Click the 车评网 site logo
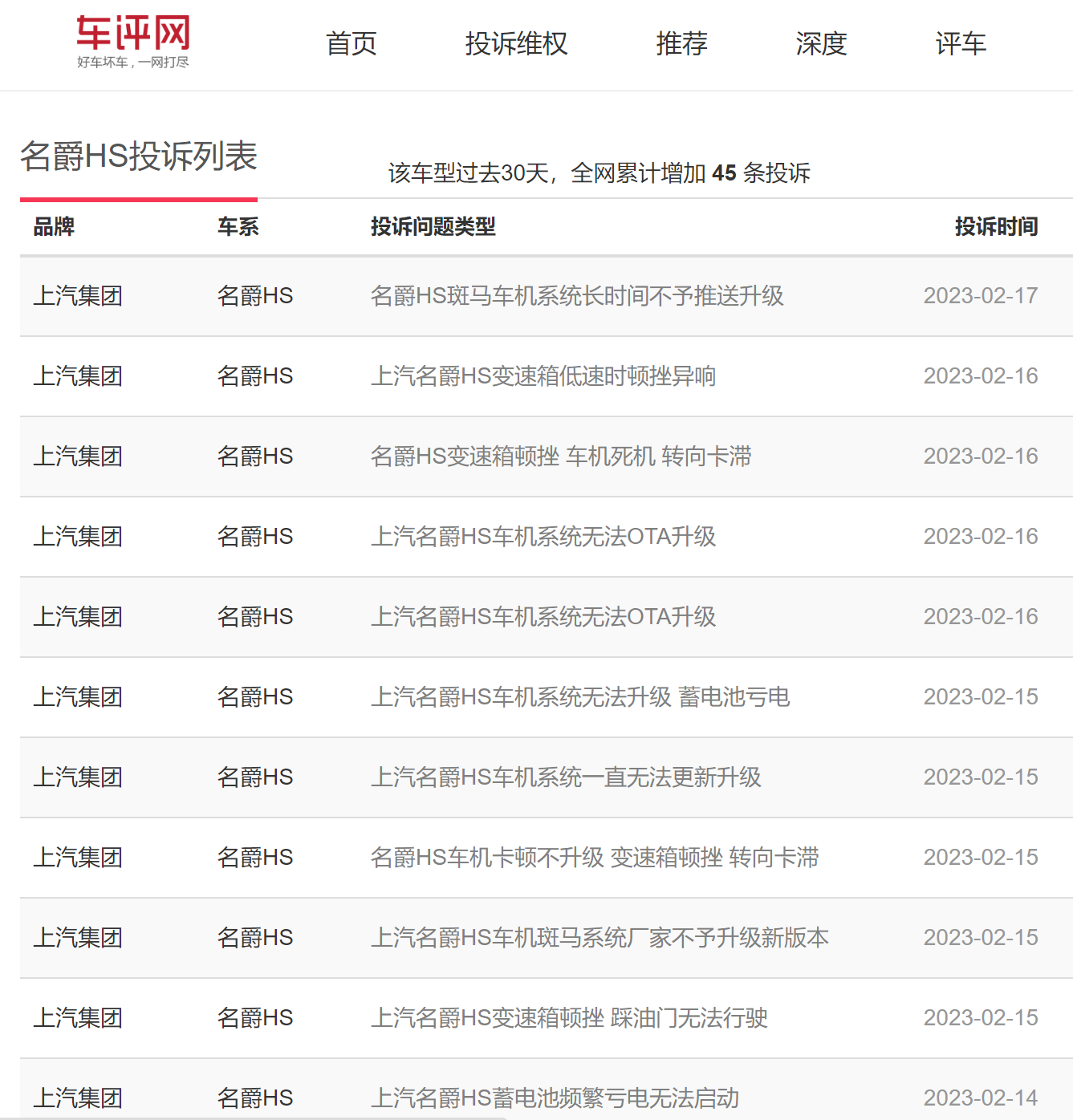The height and width of the screenshot is (1120, 1073). coord(133,42)
